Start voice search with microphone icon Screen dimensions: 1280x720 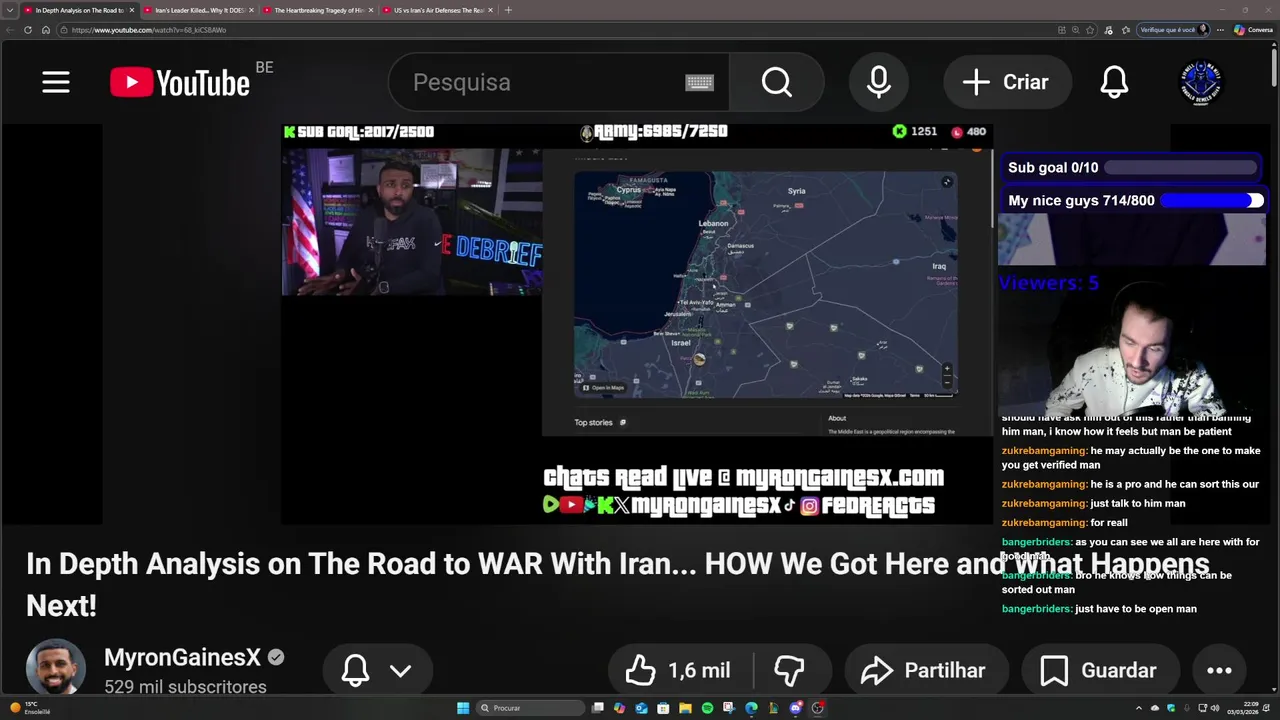[879, 82]
